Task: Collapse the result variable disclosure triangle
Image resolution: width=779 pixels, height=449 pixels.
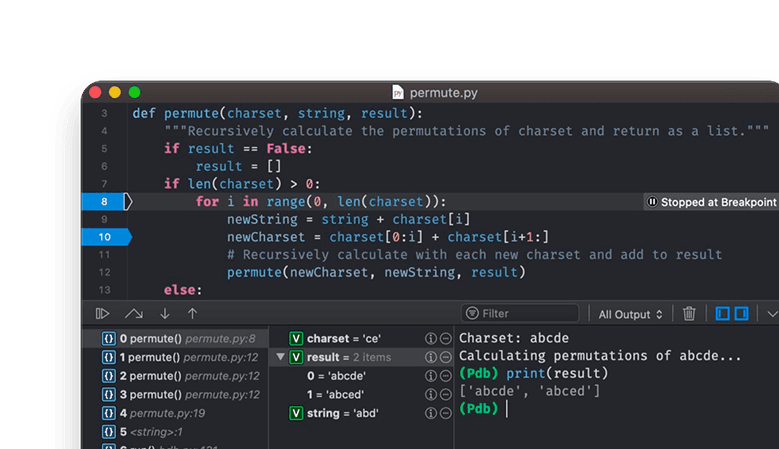Action: pos(280,357)
